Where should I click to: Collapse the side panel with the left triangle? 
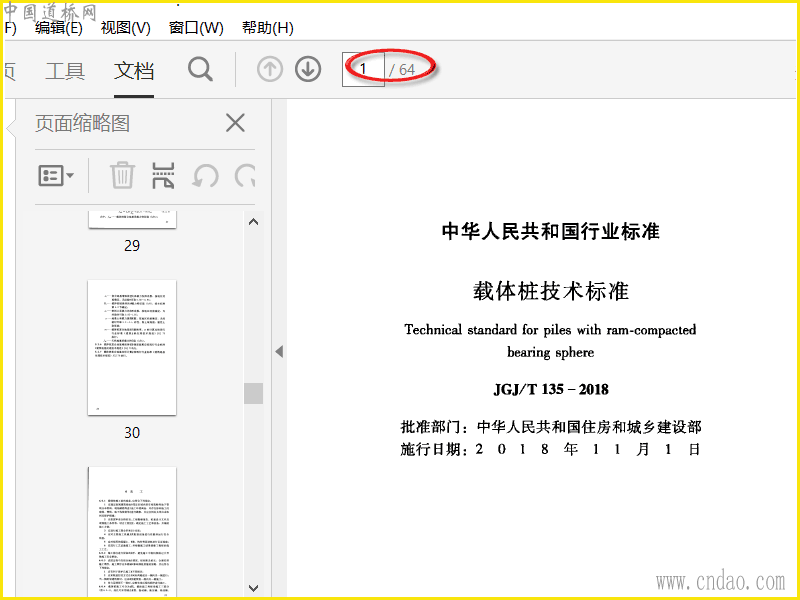coord(279,351)
